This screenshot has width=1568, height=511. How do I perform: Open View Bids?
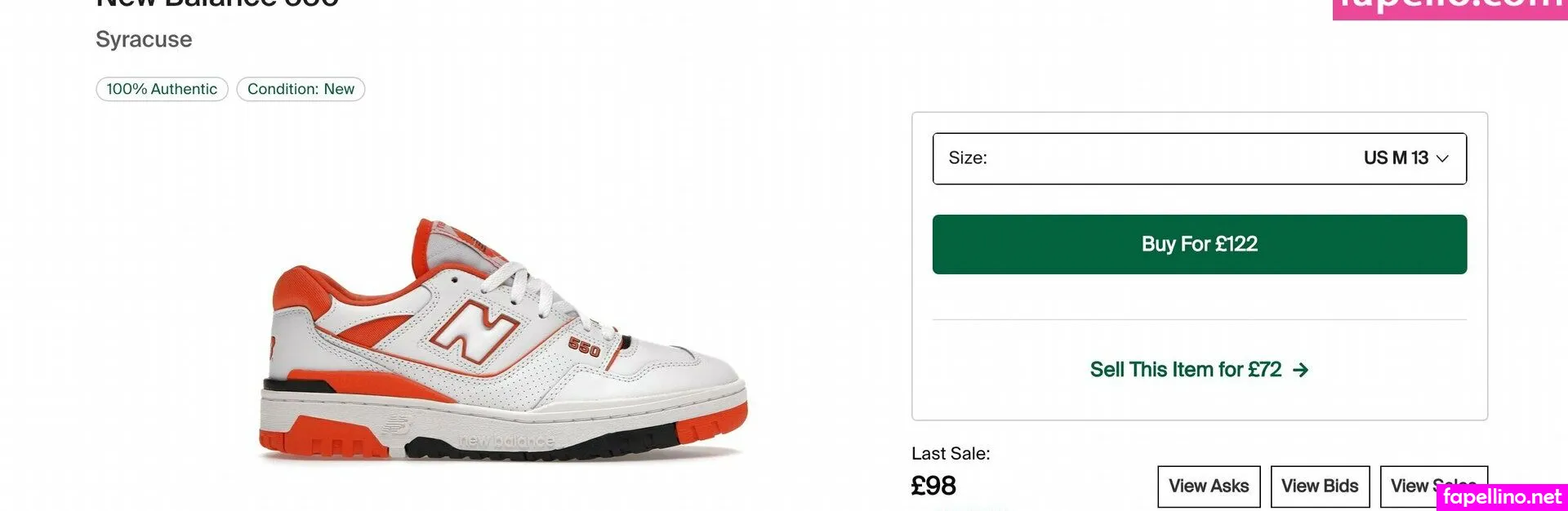pos(1320,487)
